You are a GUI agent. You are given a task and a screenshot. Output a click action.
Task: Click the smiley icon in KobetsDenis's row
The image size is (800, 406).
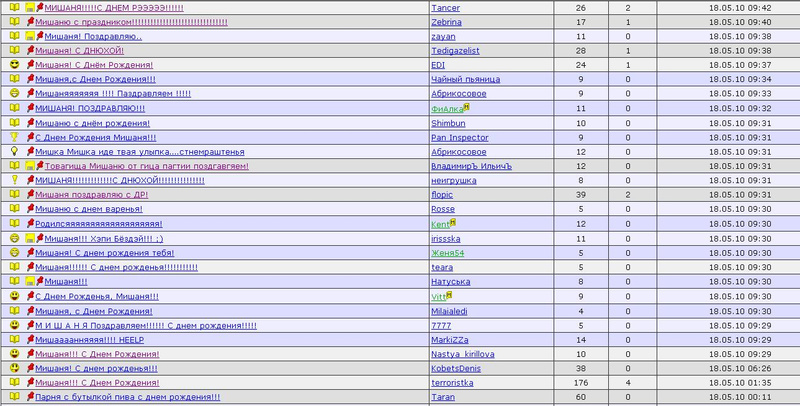15,367
